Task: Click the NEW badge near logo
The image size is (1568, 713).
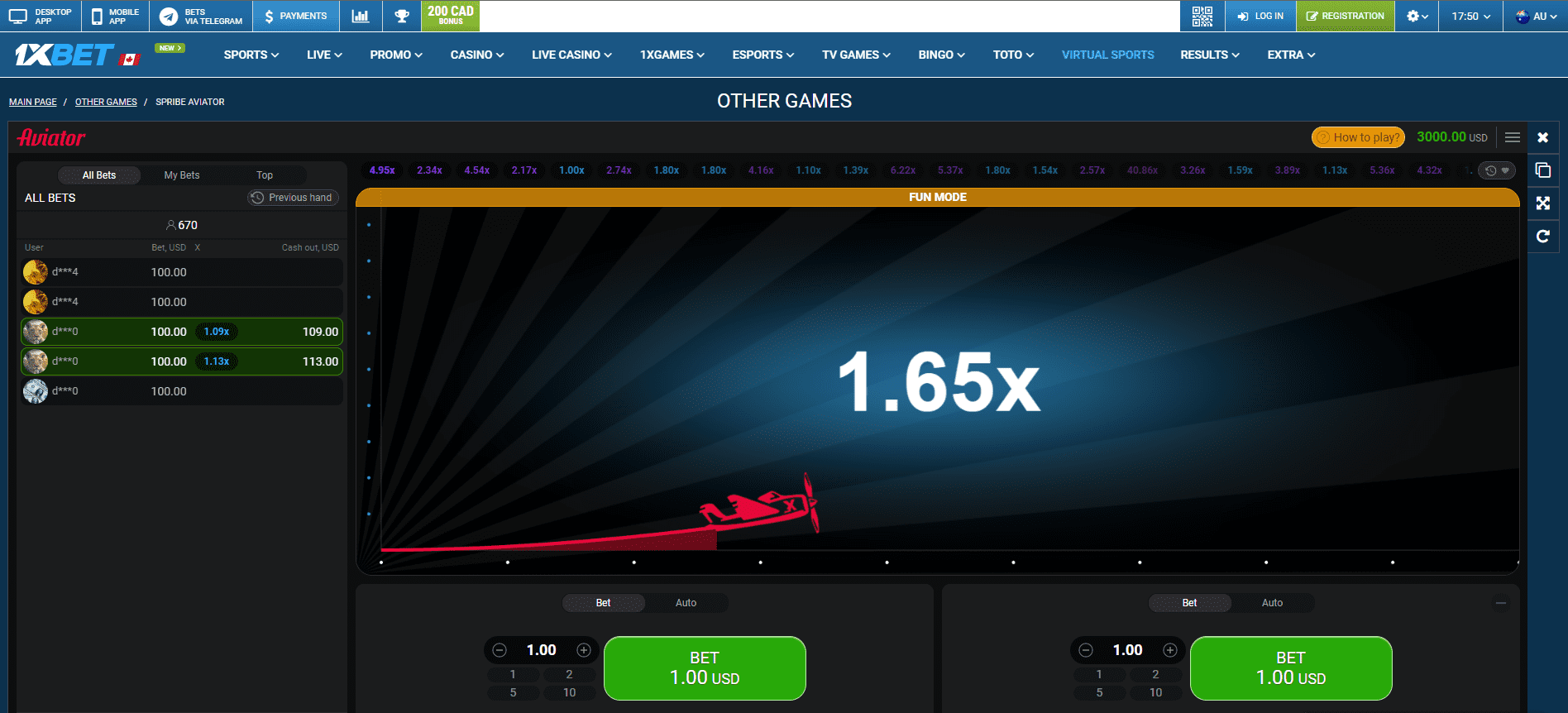Action: tap(170, 48)
